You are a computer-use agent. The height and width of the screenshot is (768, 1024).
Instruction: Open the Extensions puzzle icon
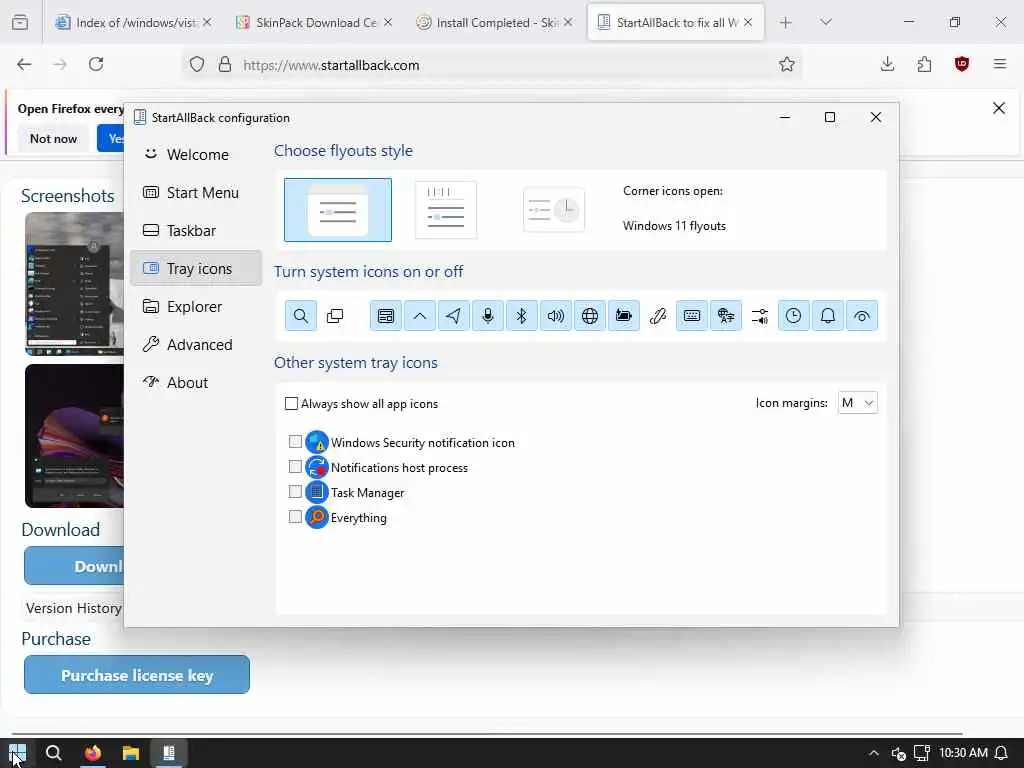(924, 64)
